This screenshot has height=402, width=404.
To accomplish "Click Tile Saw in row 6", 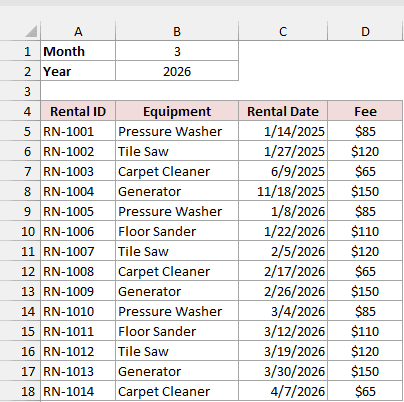I will pyautogui.click(x=177, y=151).
